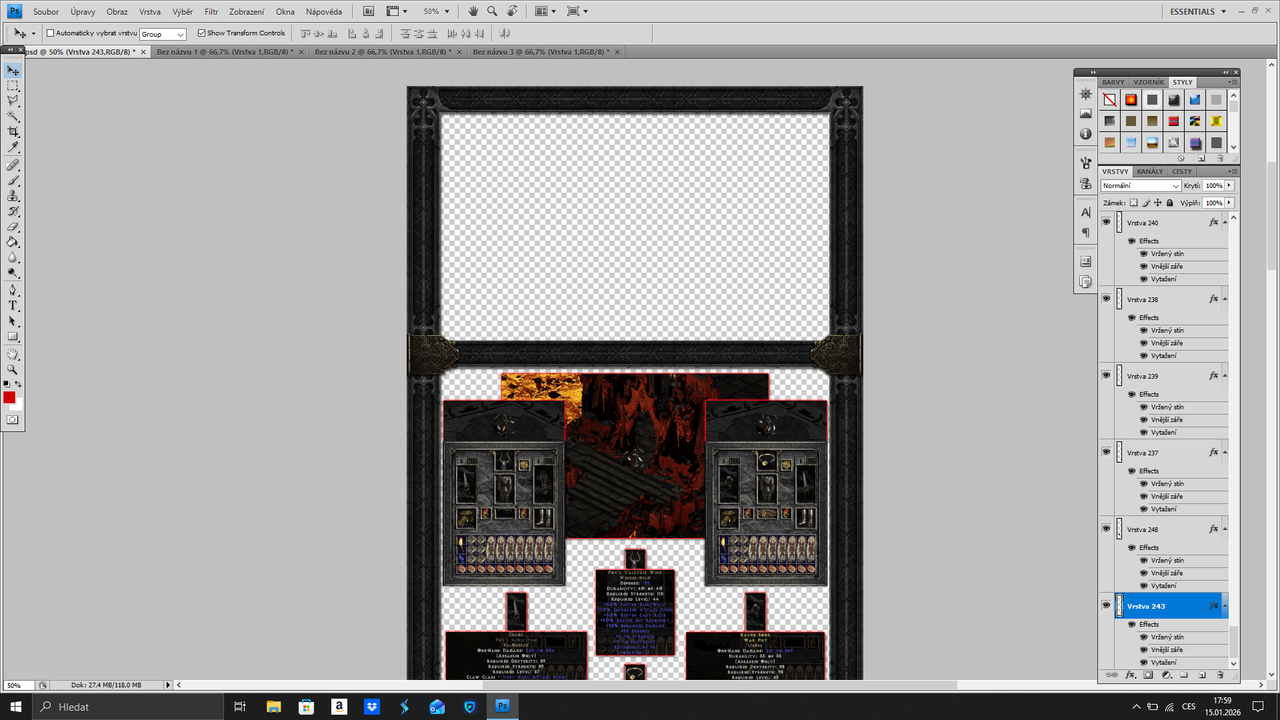Screen dimensions: 1280x720
Task: Click the foreground red color swatch
Action: [x=9, y=398]
